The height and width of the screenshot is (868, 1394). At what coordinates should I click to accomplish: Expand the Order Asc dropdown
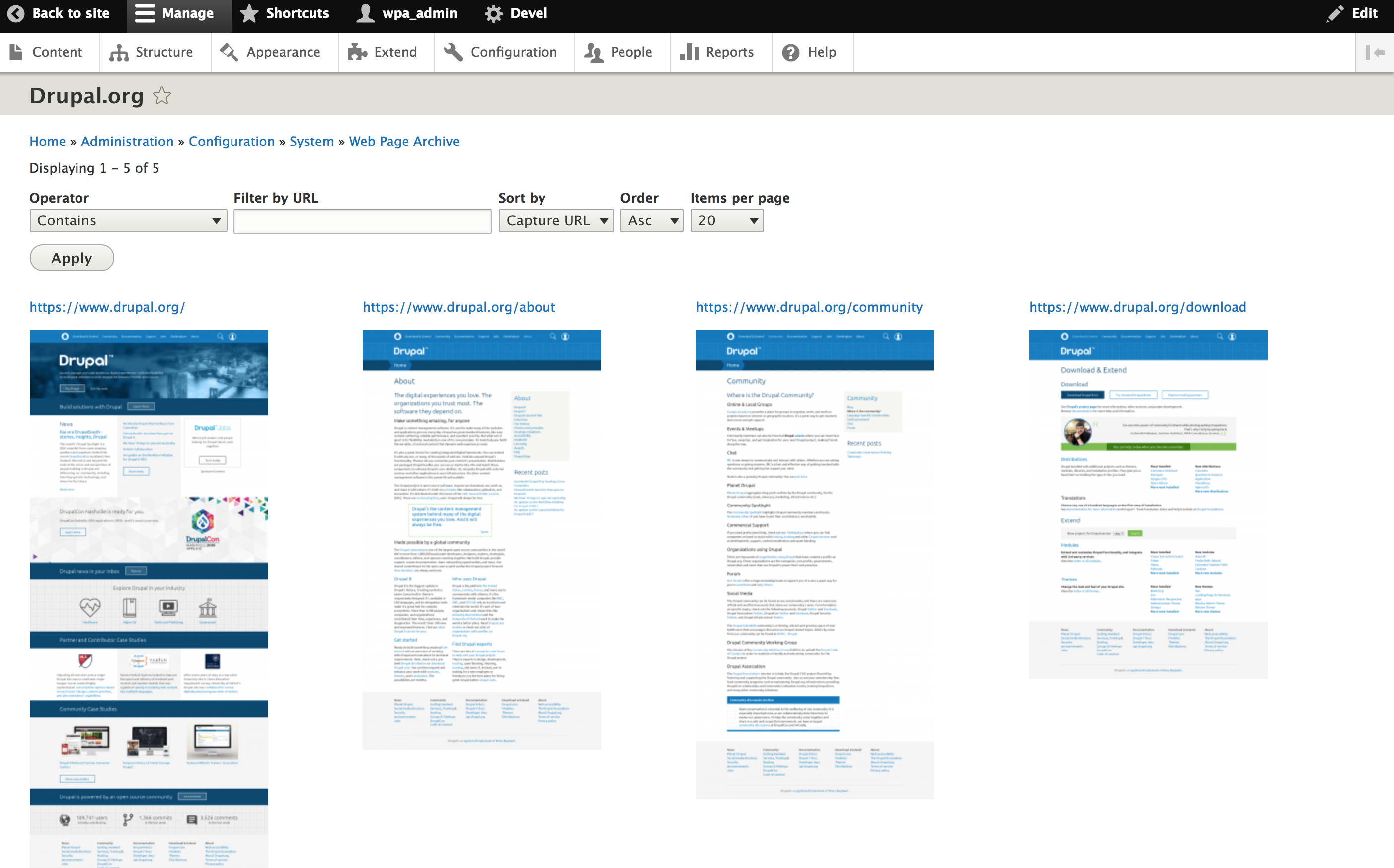[651, 220]
